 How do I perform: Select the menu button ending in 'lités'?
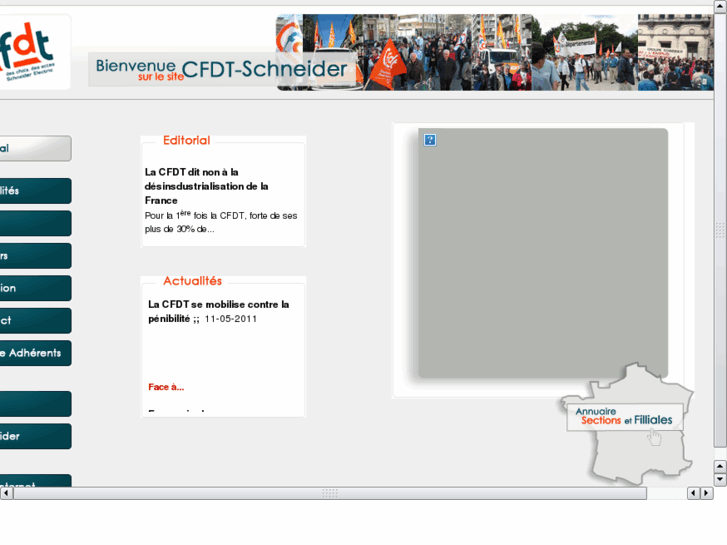point(35,191)
